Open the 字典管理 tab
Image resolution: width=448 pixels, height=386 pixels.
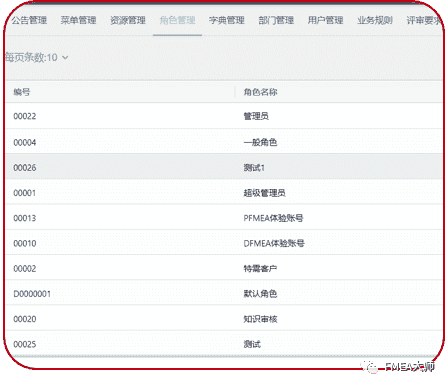[x=227, y=20]
